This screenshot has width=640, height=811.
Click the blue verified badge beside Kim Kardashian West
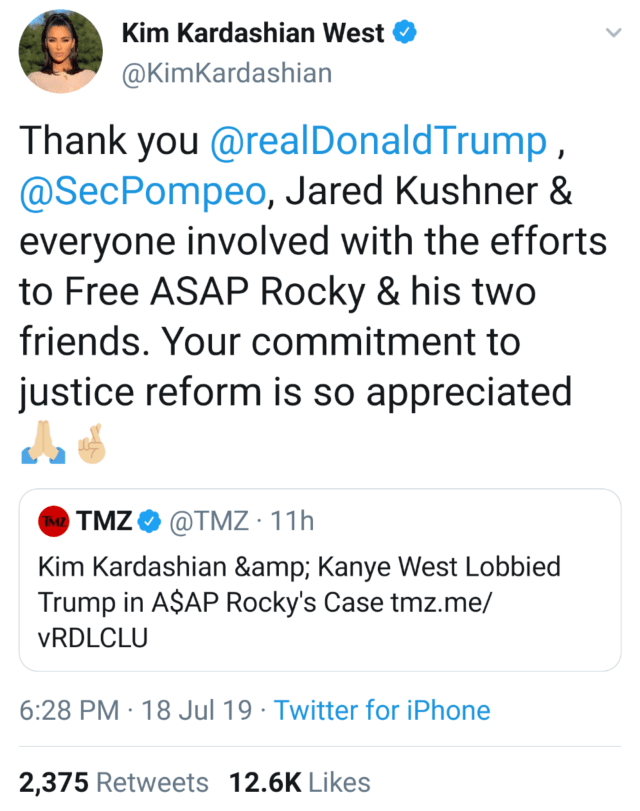(x=403, y=33)
